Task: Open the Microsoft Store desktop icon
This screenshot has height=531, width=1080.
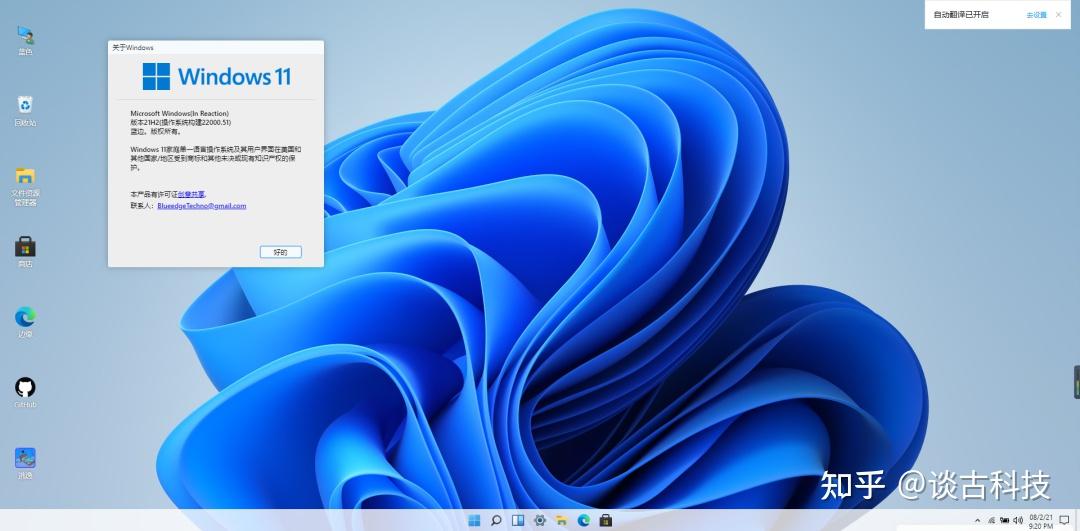Action: tap(25, 252)
